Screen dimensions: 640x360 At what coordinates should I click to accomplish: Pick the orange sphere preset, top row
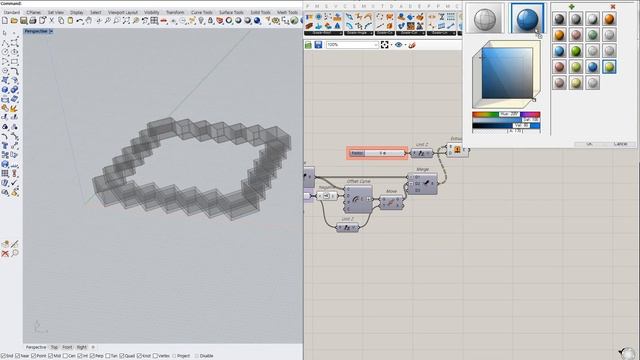click(x=609, y=18)
